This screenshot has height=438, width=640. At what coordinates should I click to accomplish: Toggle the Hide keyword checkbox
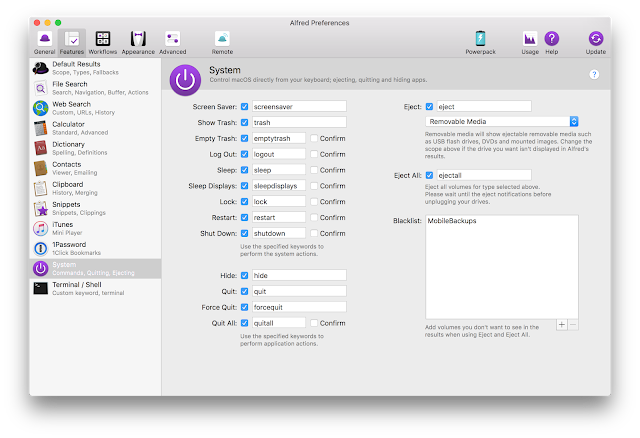[244, 276]
